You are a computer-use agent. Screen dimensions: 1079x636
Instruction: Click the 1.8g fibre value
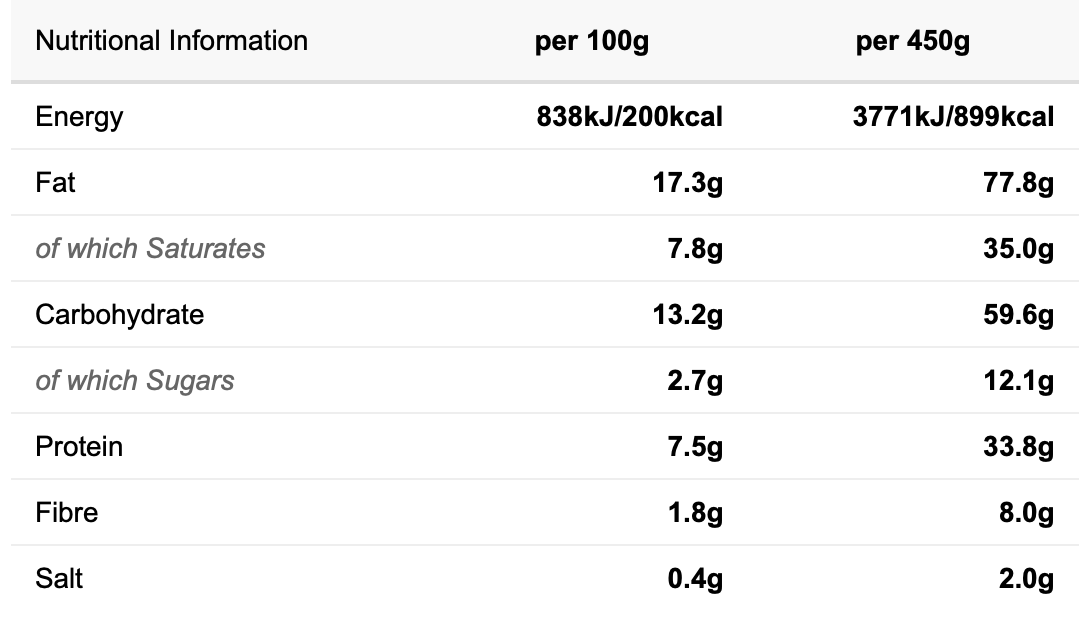[695, 514]
